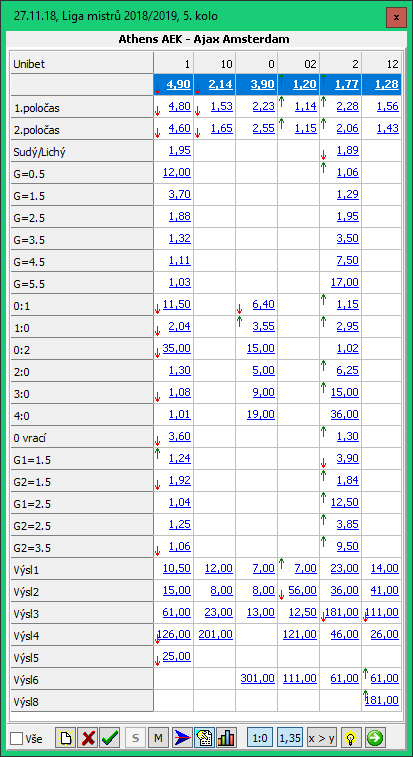This screenshot has width=413, height=757.
Task: Click the yellow light bulb icon
Action: pos(351,738)
